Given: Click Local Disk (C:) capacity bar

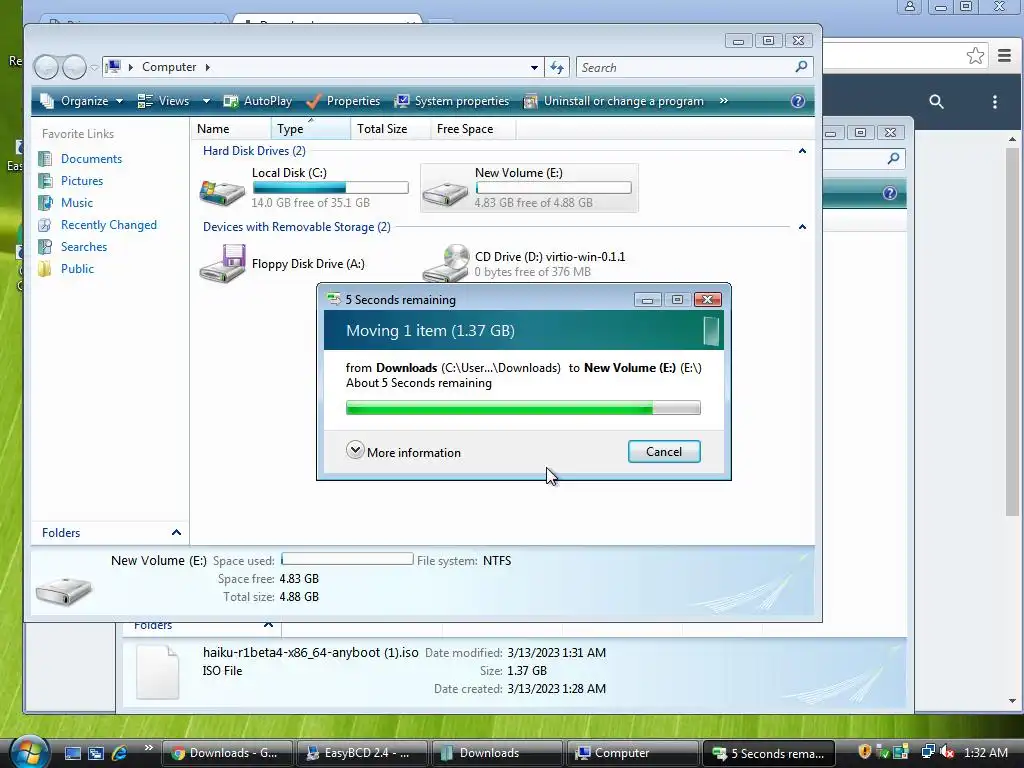Looking at the screenshot, I should 330,188.
